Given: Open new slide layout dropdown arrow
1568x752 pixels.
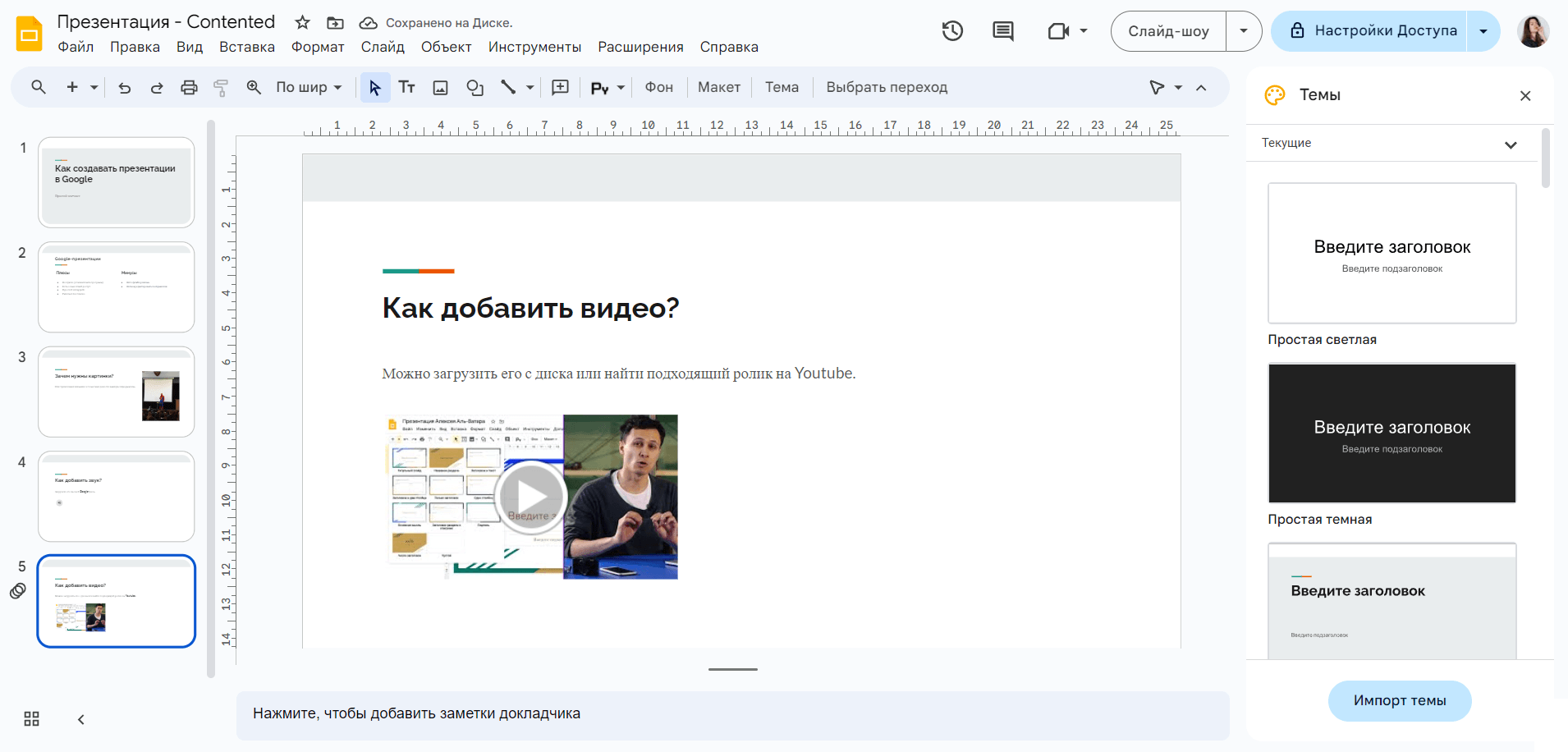Looking at the screenshot, I should pos(94,87).
